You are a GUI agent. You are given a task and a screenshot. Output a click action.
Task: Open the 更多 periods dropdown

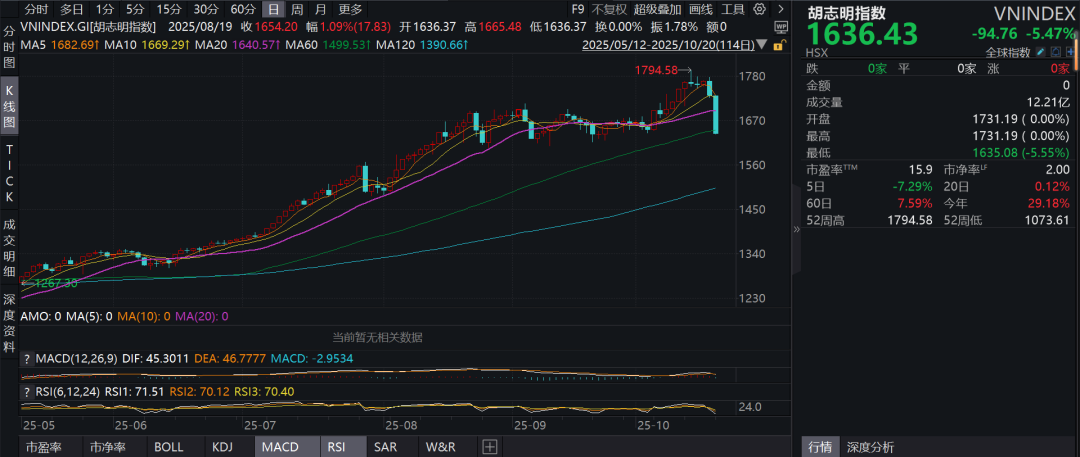point(350,9)
